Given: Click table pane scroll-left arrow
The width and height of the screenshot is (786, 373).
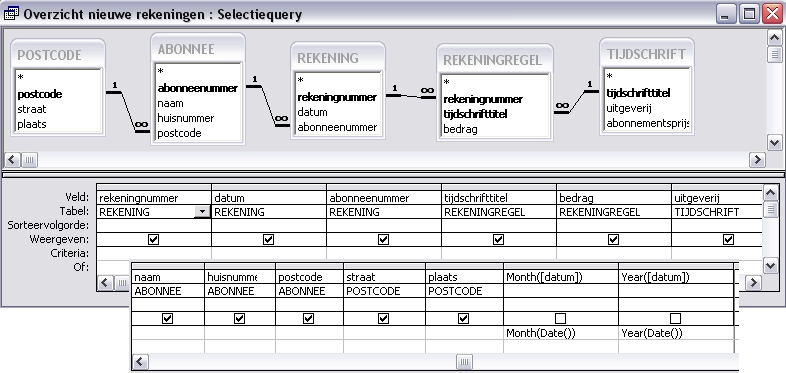Looking at the screenshot, I should pyautogui.click(x=13, y=160).
